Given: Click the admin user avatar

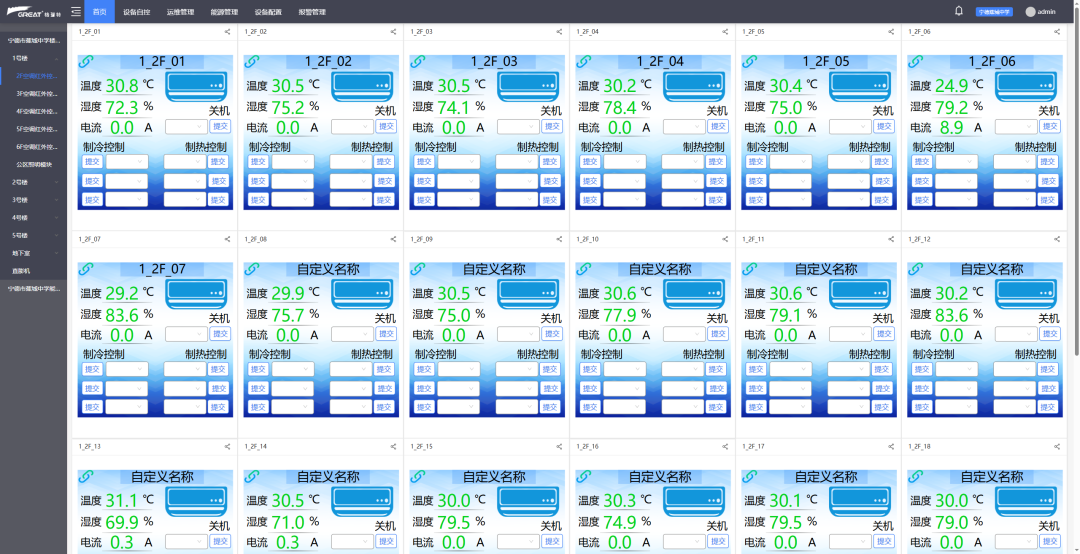Looking at the screenshot, I should (1031, 12).
